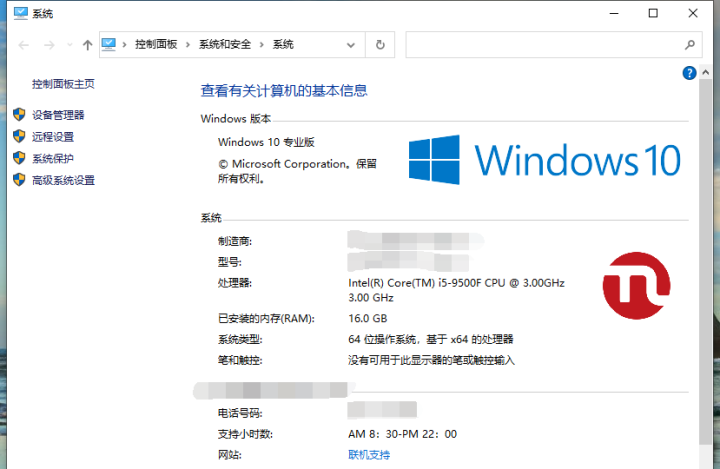Select 控制面板 in the address breadcrumb

coord(156,45)
